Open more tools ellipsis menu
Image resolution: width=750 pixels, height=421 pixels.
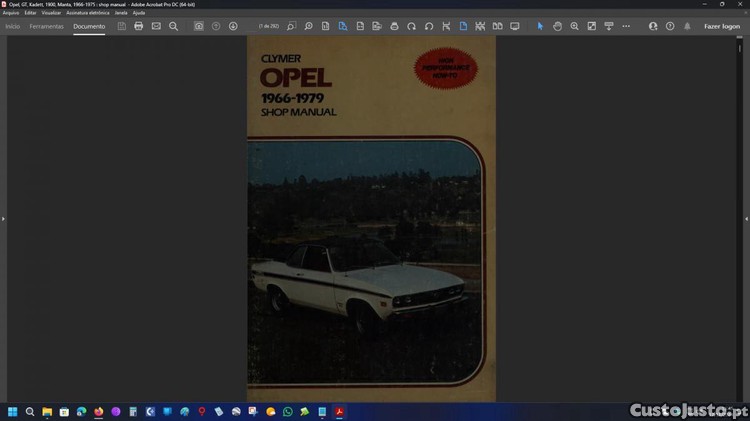click(x=626, y=26)
